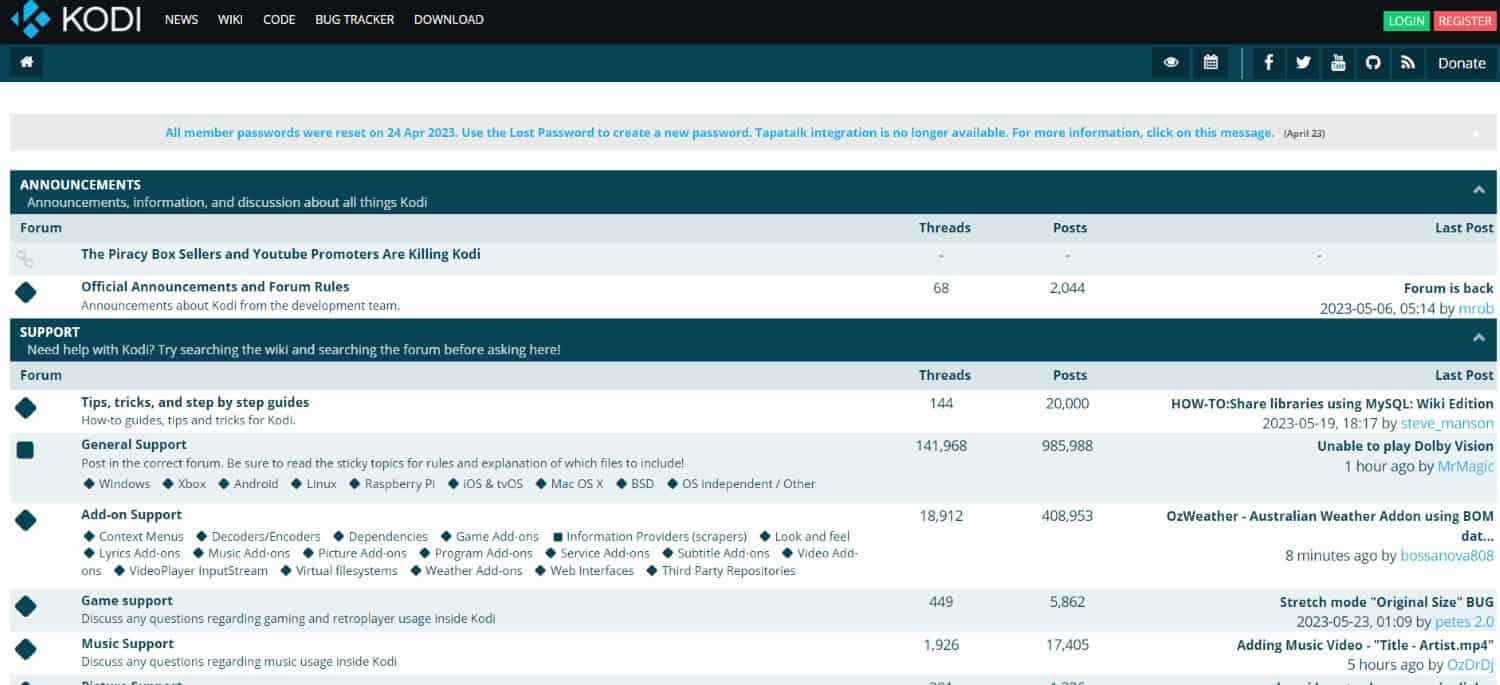Viewport: 1500px width, 685px height.
Task: Open the Raspberry Pi subforum
Action: pos(400,483)
